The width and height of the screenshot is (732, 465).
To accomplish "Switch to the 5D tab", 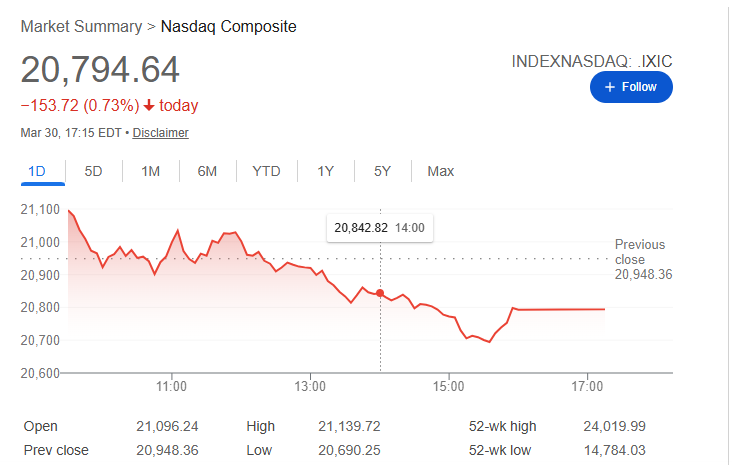I will coord(94,171).
